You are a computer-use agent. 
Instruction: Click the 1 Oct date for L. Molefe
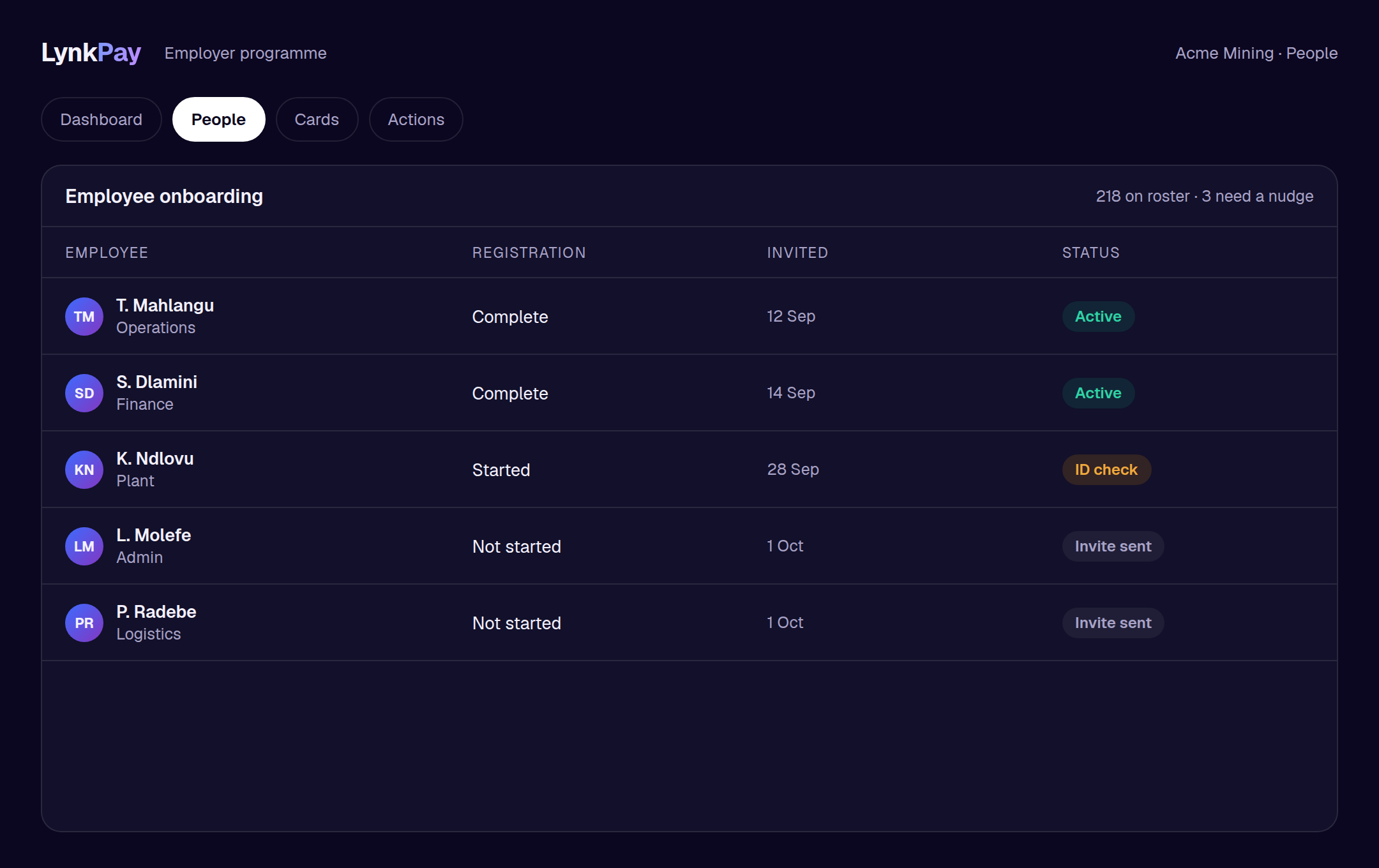(x=785, y=546)
